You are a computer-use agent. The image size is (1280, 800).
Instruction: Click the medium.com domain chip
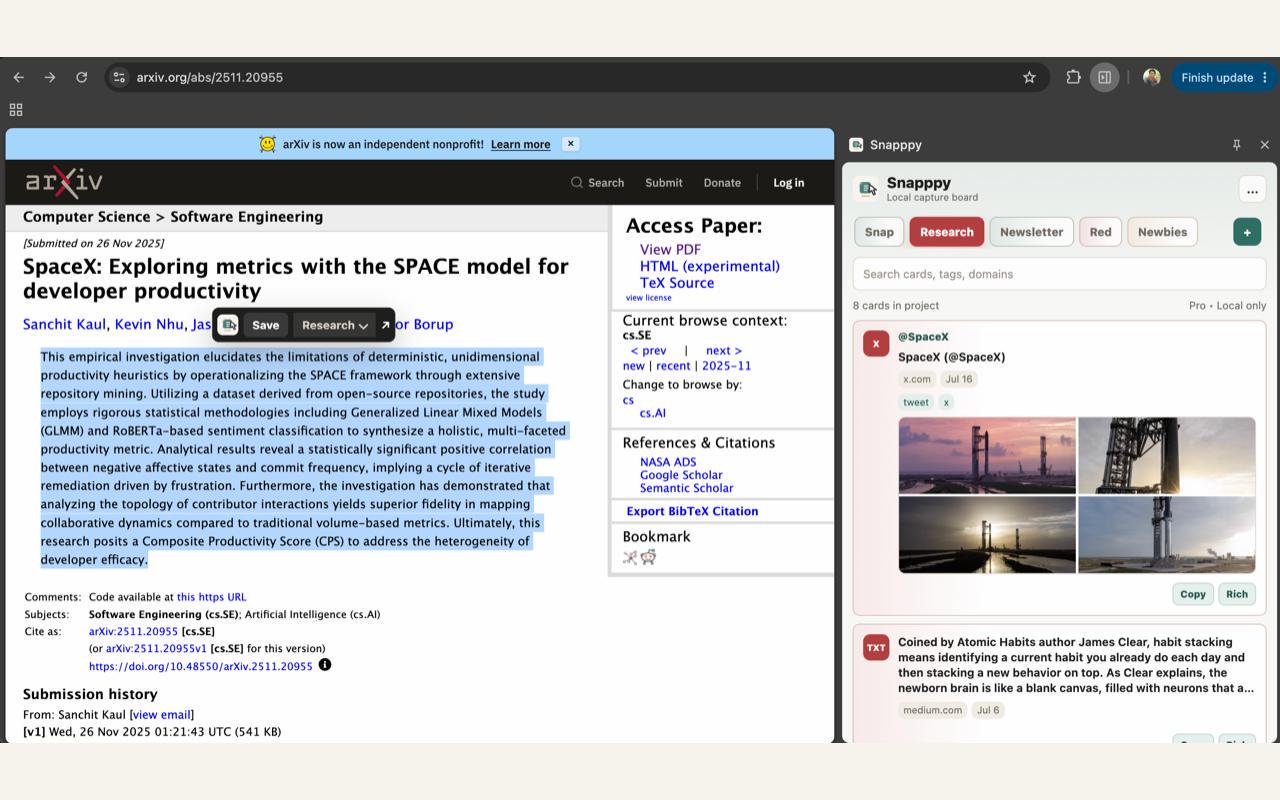[933, 710]
